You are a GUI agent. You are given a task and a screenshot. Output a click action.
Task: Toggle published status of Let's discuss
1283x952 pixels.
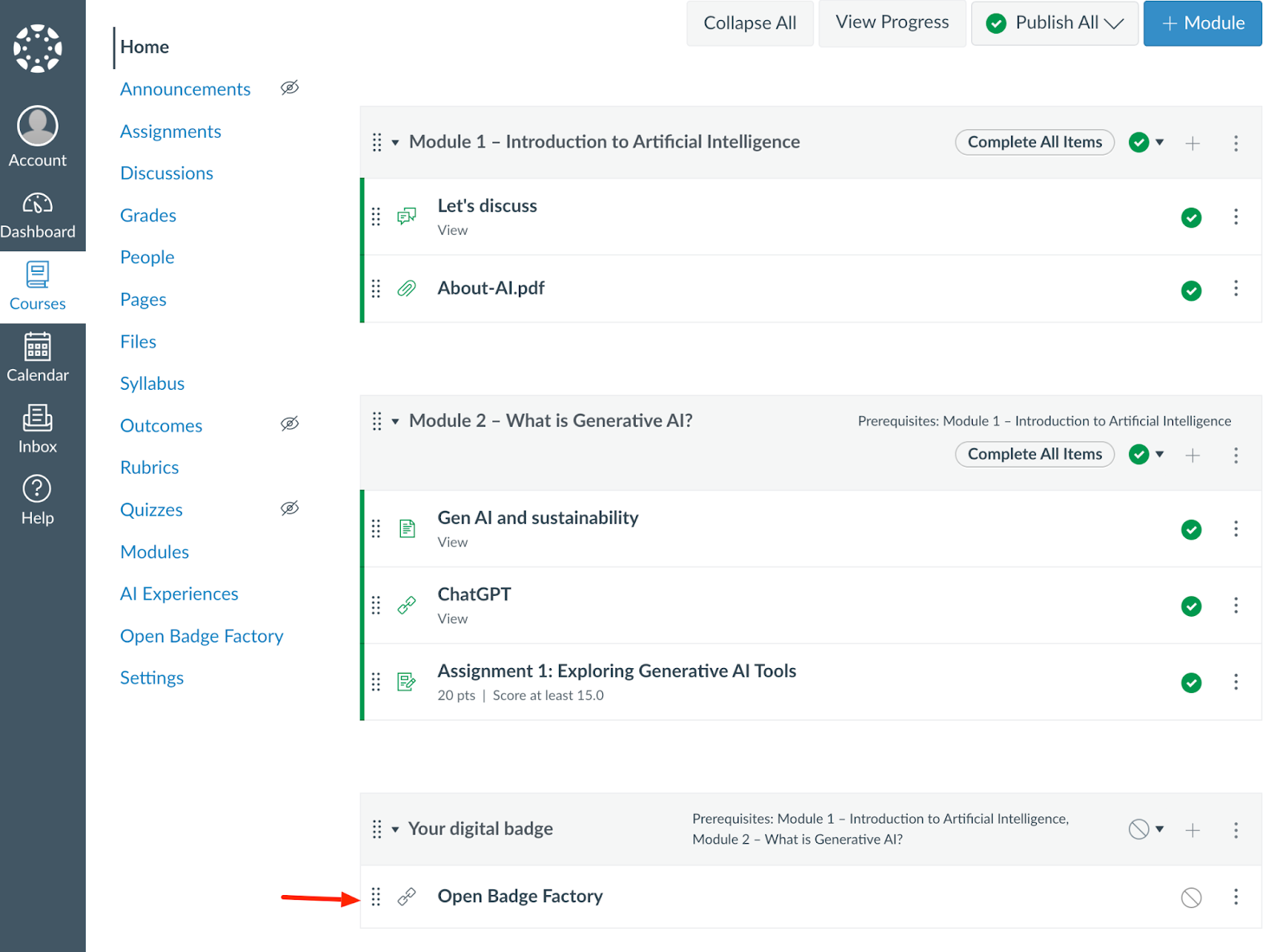1191,217
